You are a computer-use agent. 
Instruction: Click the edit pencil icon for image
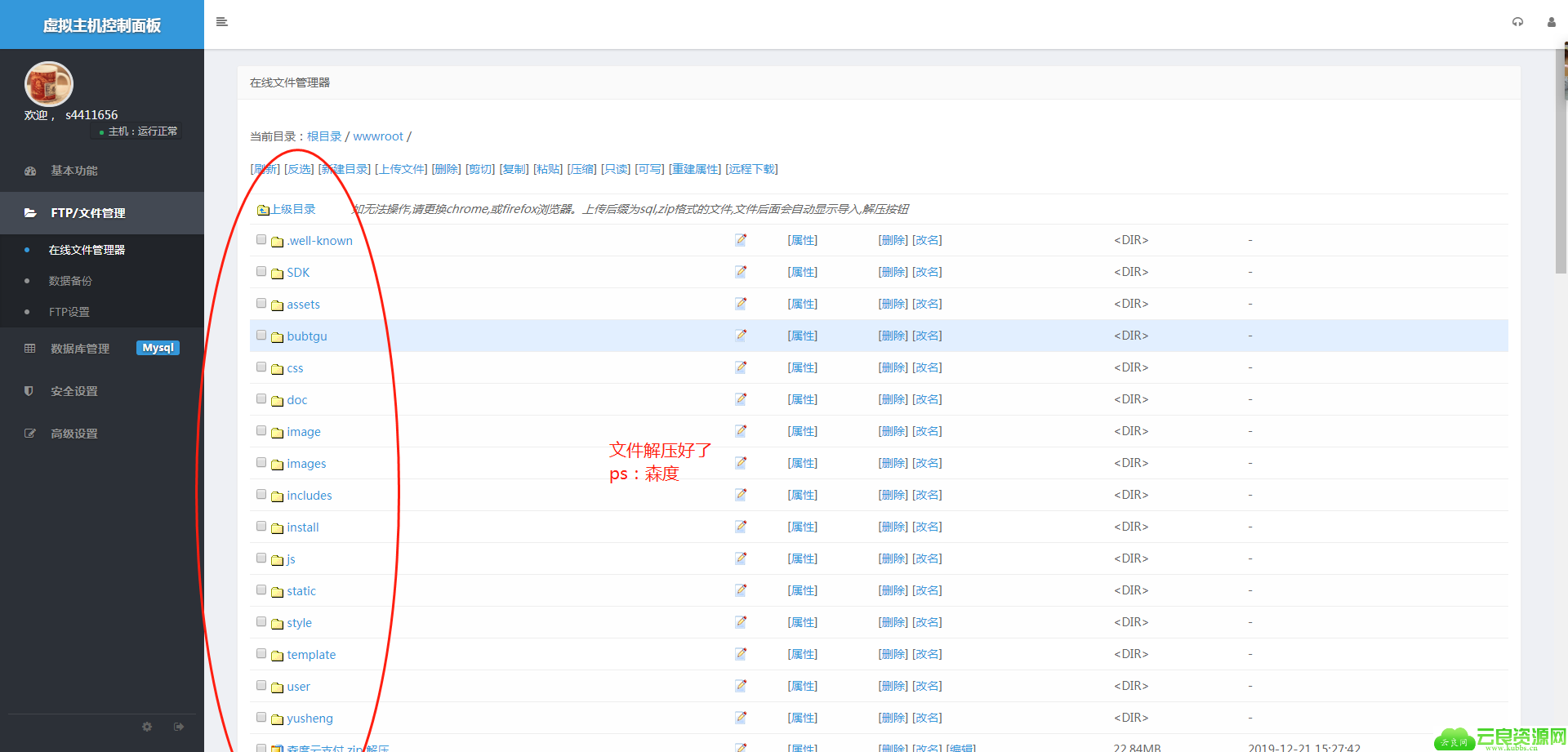tap(741, 431)
